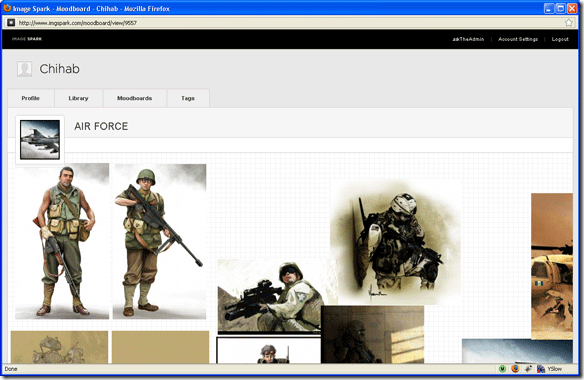This screenshot has width=584, height=380.
Task: Click the Firefox logo in the title bar
Action: tap(7, 8)
